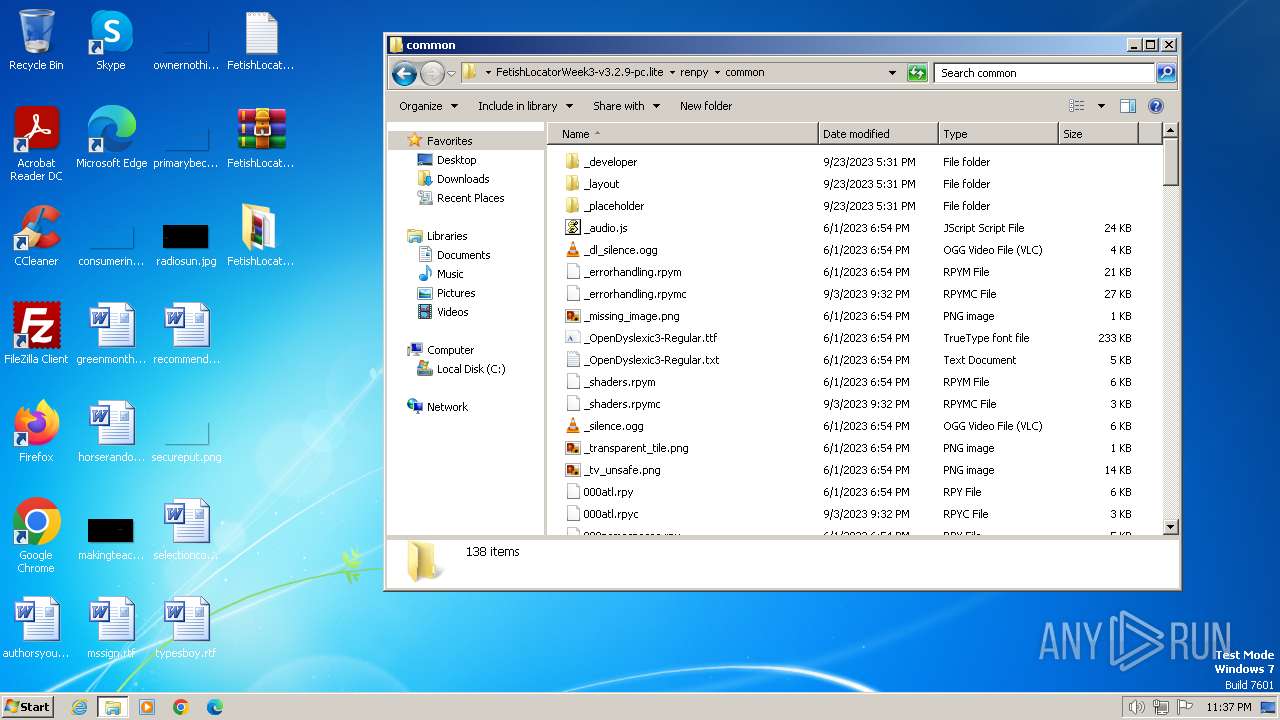Select Pictures library in the sidebar

click(x=456, y=293)
